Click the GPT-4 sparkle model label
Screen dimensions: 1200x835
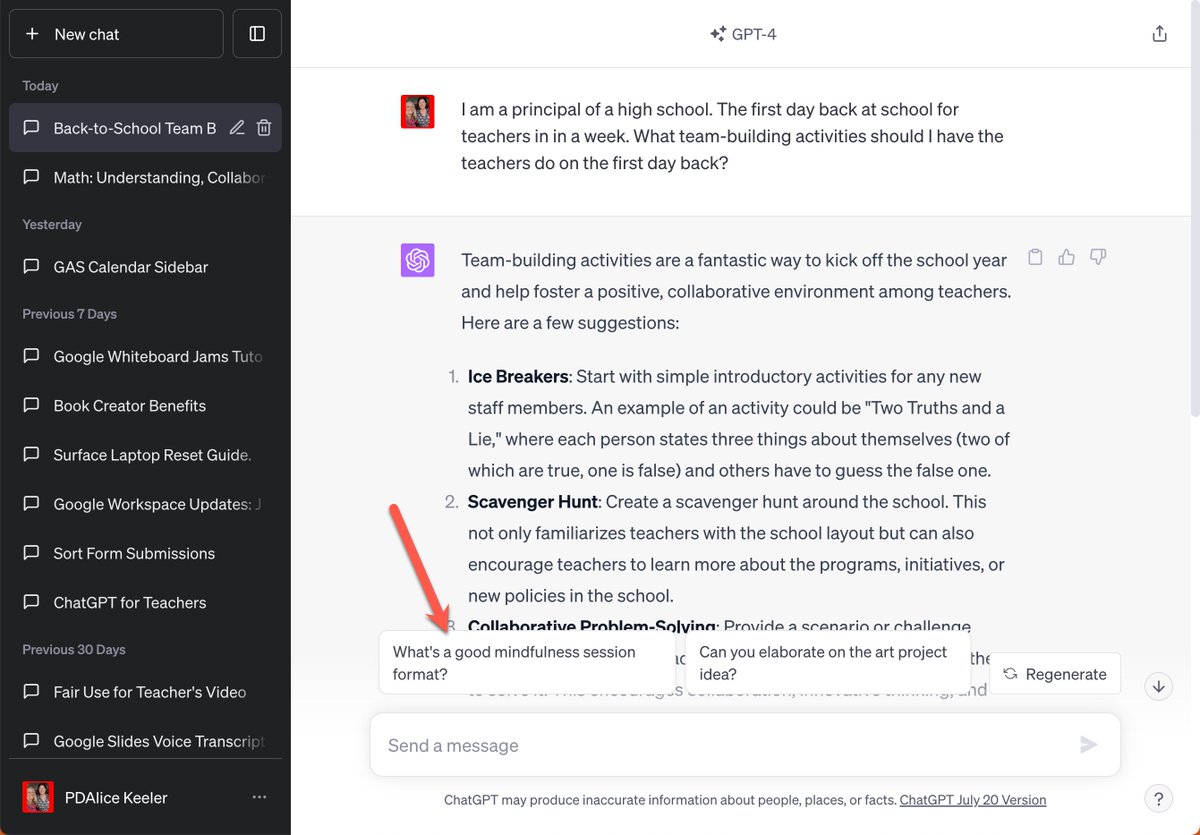pos(743,34)
